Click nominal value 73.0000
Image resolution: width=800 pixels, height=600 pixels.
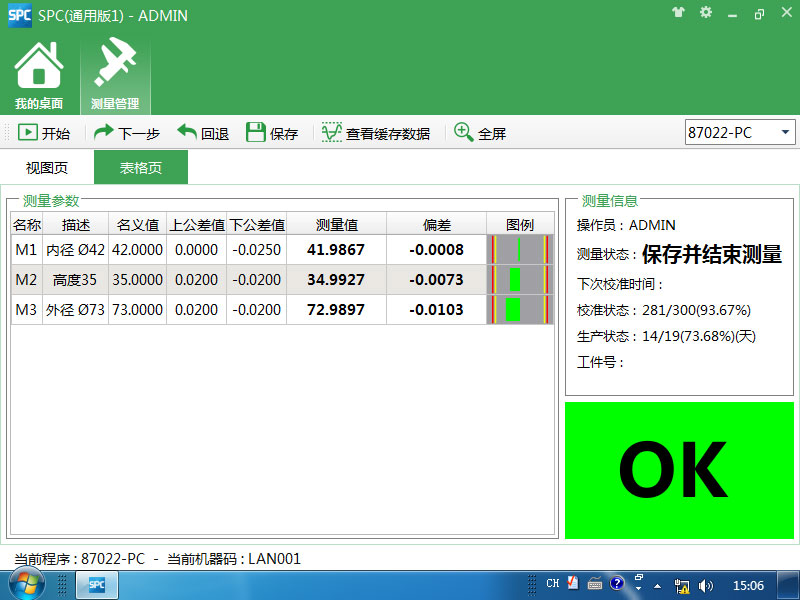[137, 310]
